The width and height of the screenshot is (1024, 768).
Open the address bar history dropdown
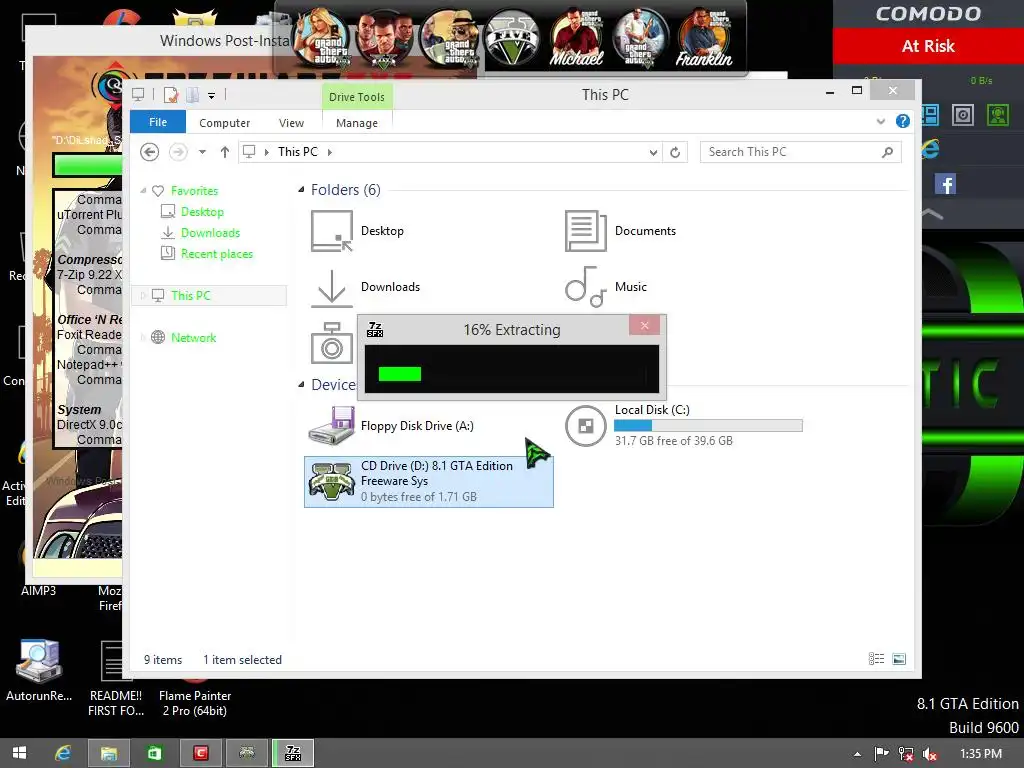(652, 152)
